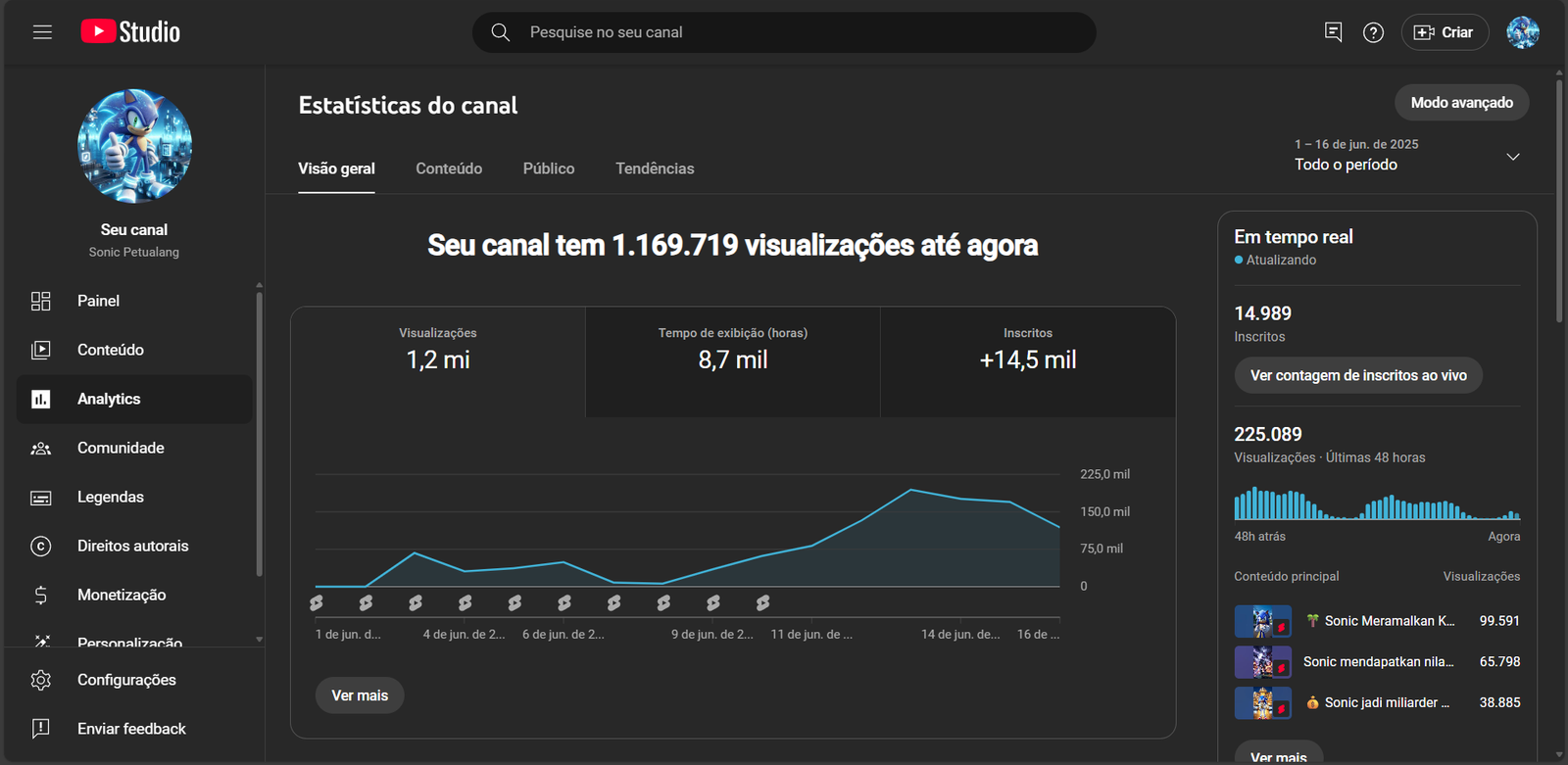Viewport: 1568px width, 765px height.
Task: Select the Visualizações metric card
Action: [438, 361]
